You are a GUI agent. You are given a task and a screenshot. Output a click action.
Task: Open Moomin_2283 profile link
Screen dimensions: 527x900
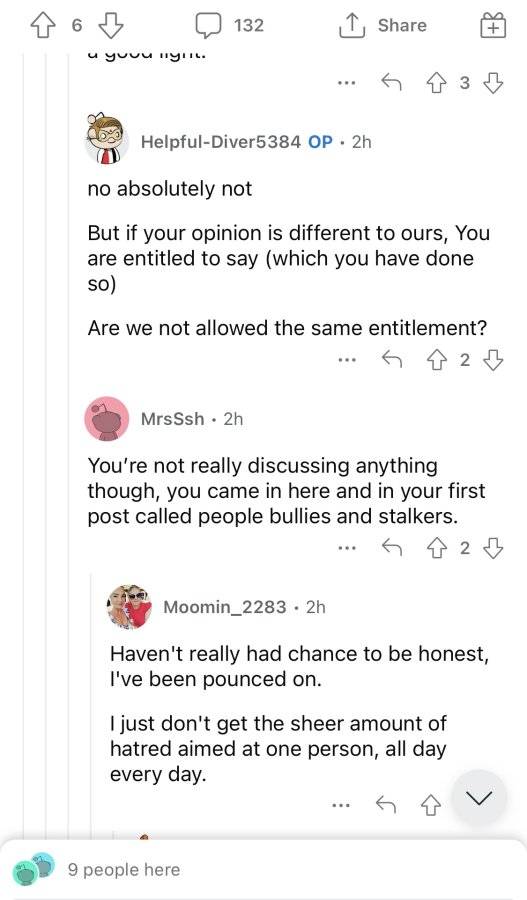[x=224, y=607]
